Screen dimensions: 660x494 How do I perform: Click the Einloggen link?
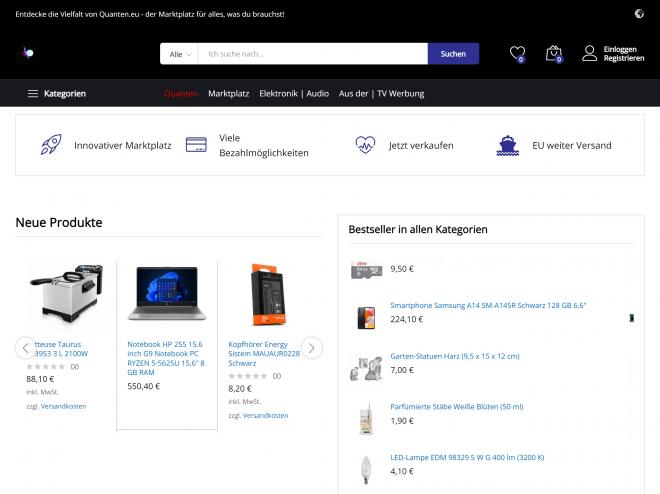[x=620, y=49]
